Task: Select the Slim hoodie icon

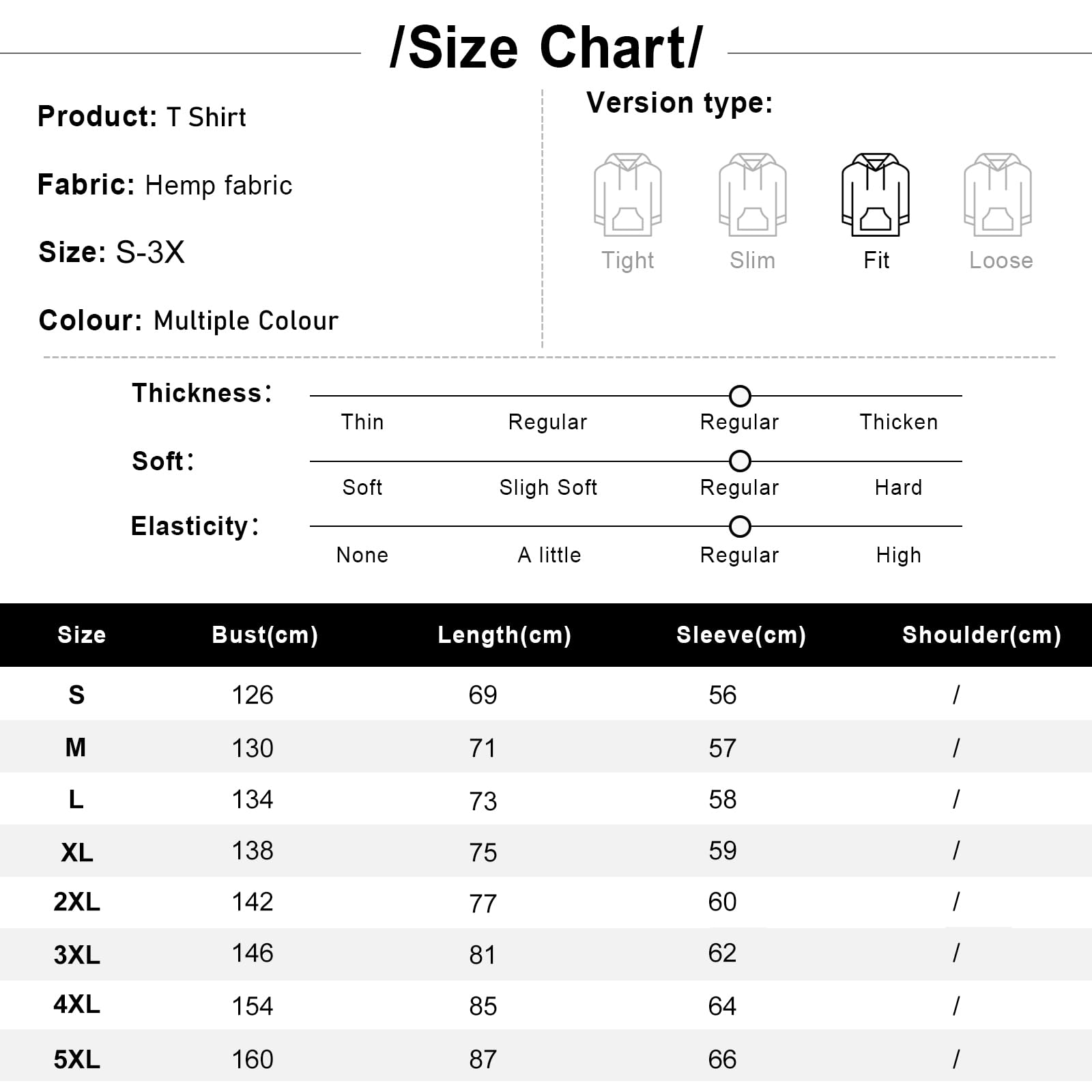Action: (752, 195)
